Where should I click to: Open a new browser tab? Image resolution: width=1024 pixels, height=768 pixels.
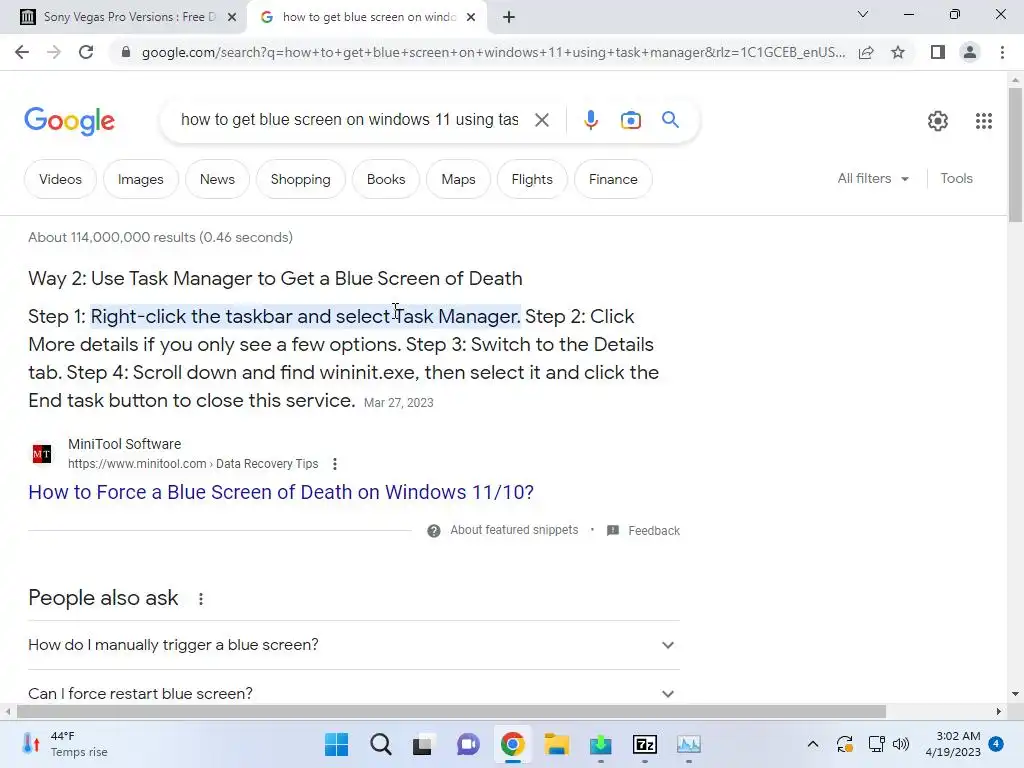tap(509, 17)
